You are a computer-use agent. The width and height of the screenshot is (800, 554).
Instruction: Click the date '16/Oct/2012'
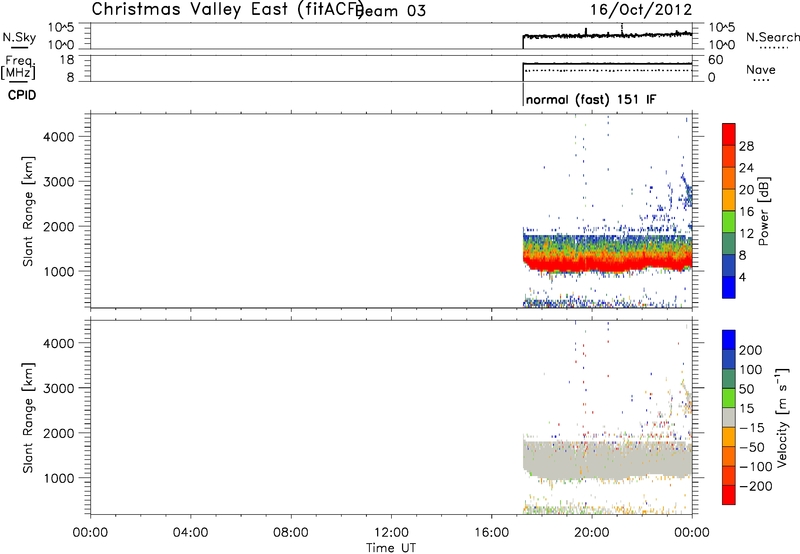641,10
